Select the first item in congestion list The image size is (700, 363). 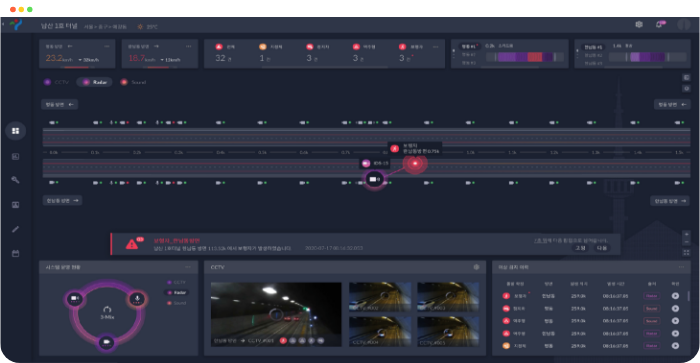[x=468, y=46]
